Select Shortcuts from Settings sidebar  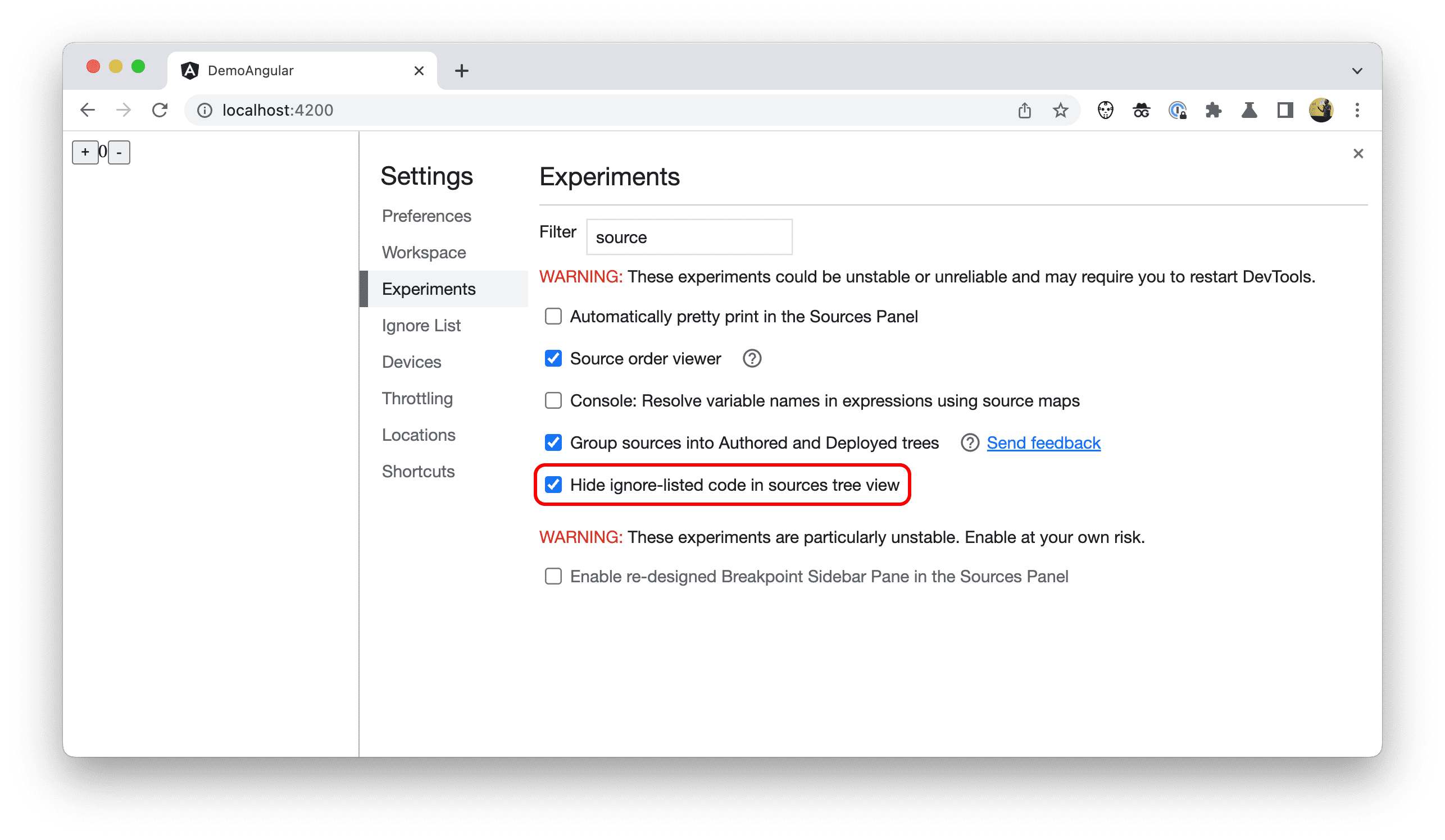coord(417,470)
